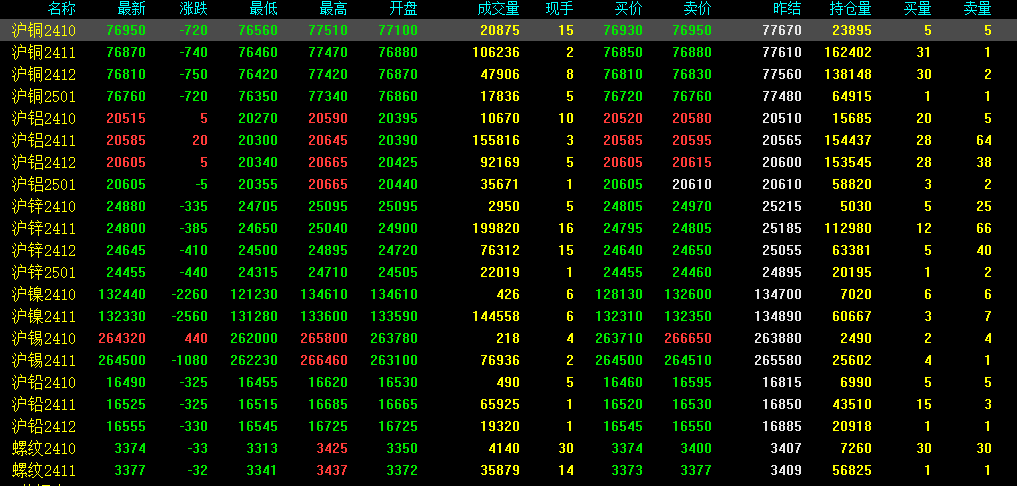
Task: Click the 成交量 column header
Action: point(498,8)
